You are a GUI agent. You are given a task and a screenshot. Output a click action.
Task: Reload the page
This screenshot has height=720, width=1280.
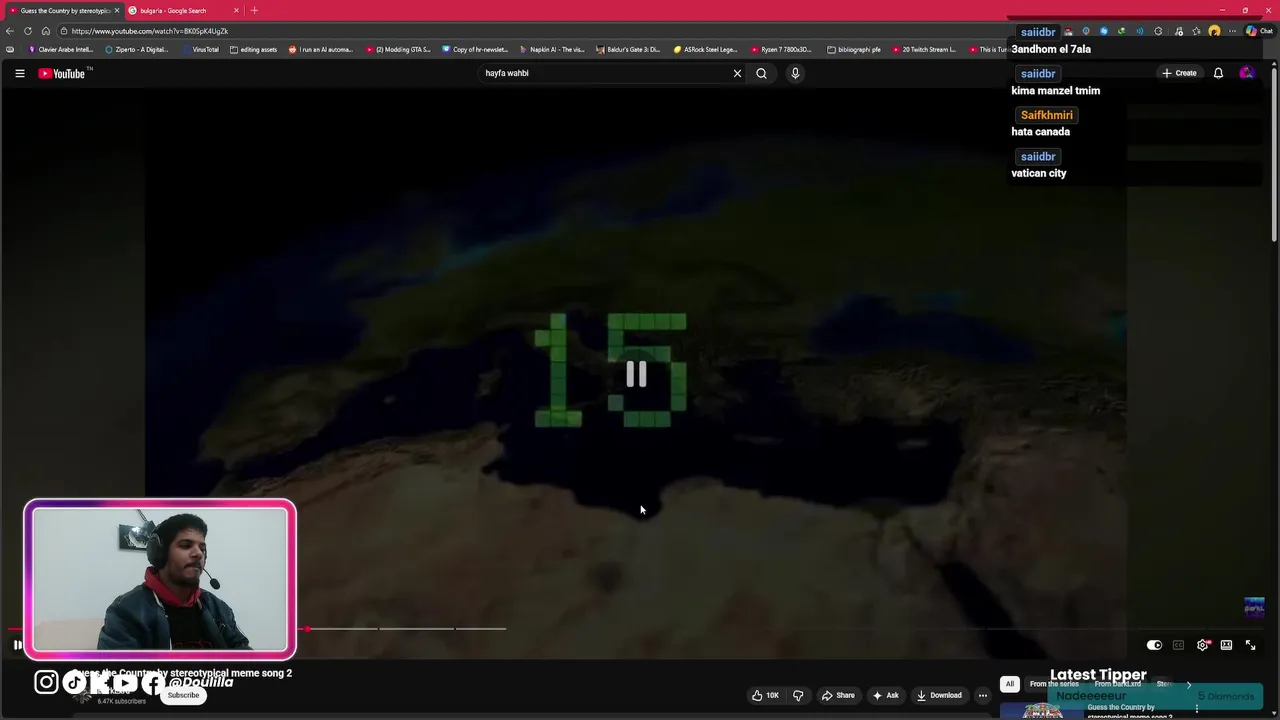click(x=28, y=31)
